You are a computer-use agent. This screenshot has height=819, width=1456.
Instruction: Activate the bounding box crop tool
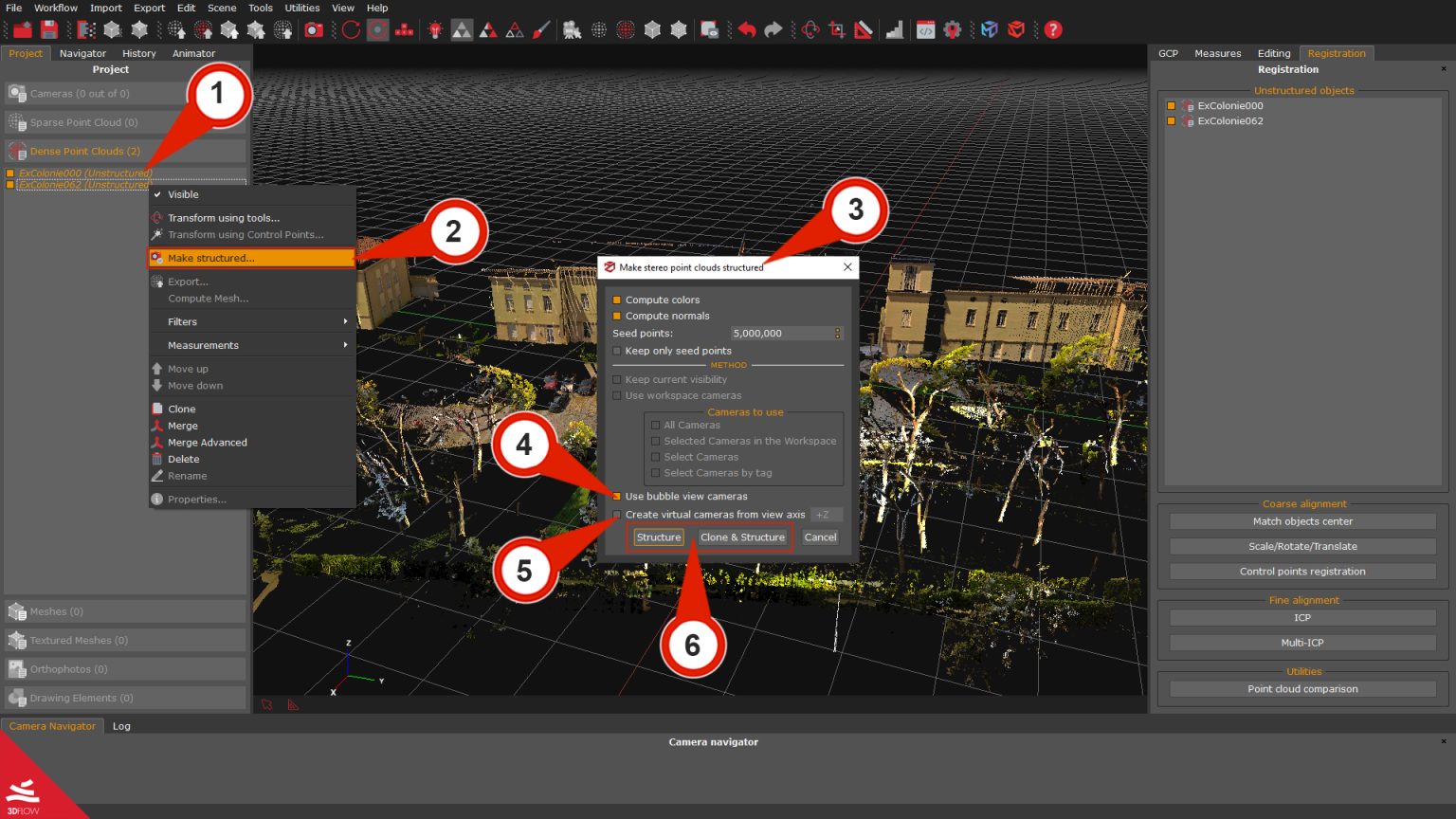click(x=838, y=29)
